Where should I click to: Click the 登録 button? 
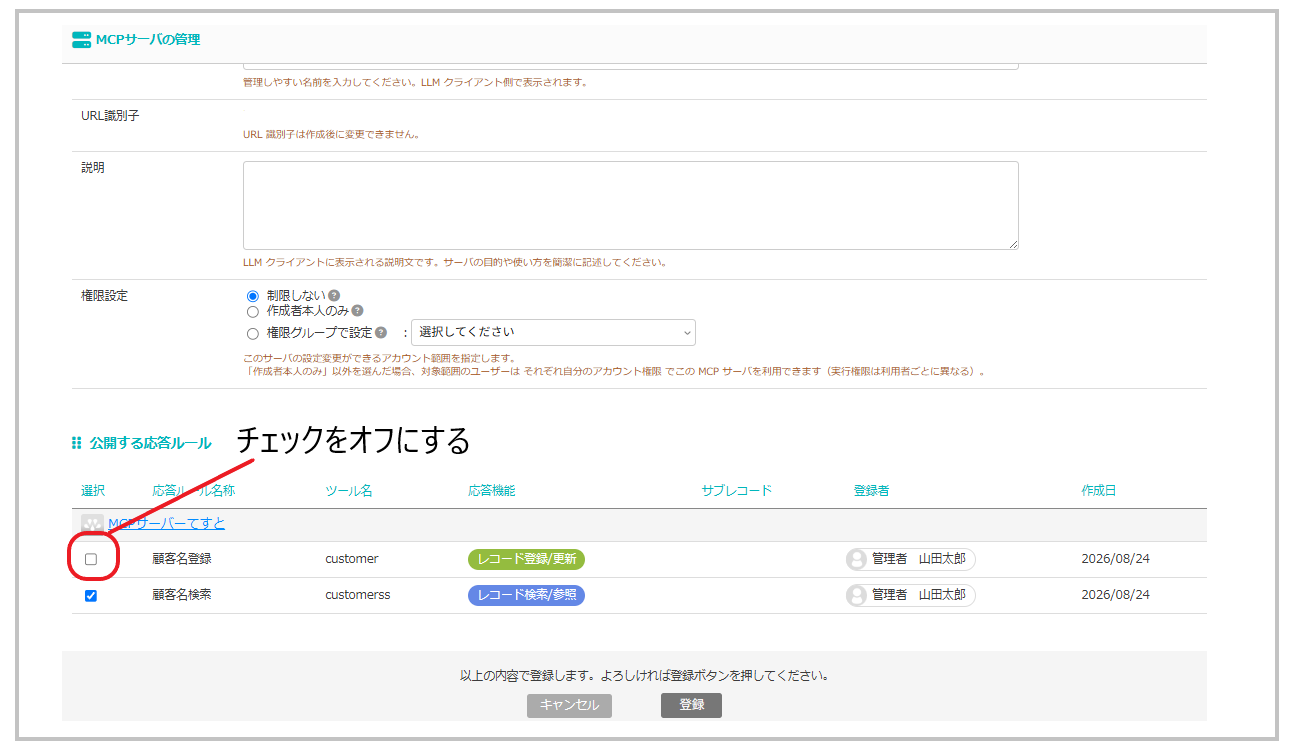pyautogui.click(x=691, y=705)
